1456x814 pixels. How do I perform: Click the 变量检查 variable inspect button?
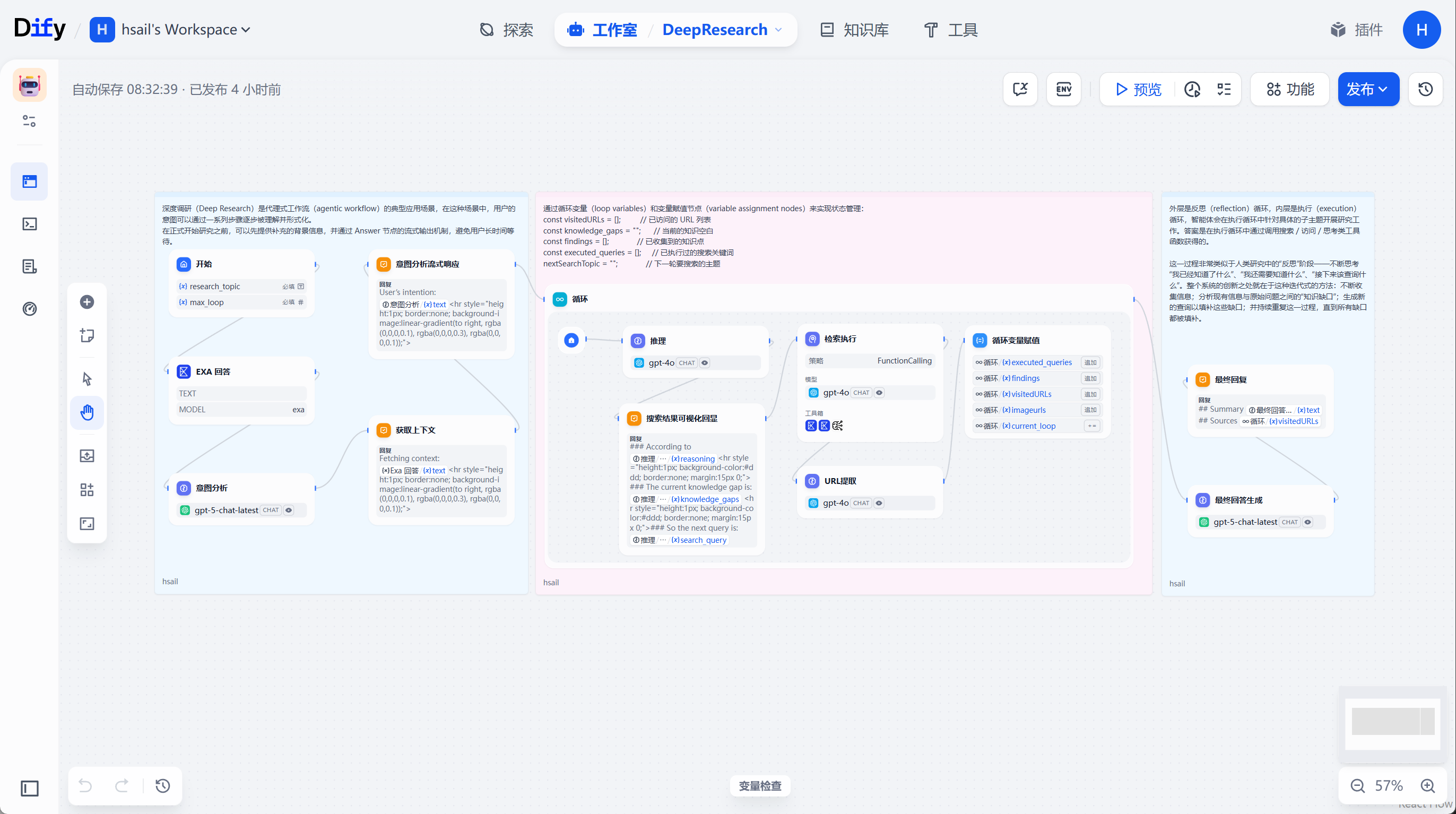point(760,786)
